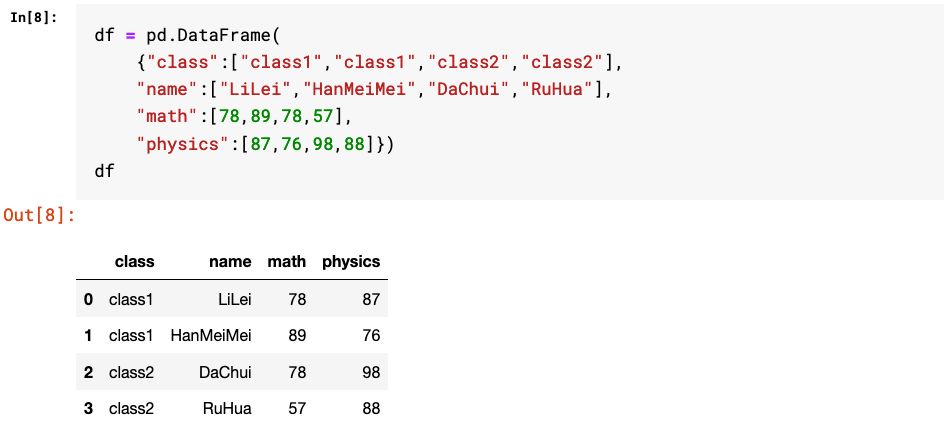Click the HanMeiMei name cell
The width and height of the screenshot is (944, 440).
point(211,335)
